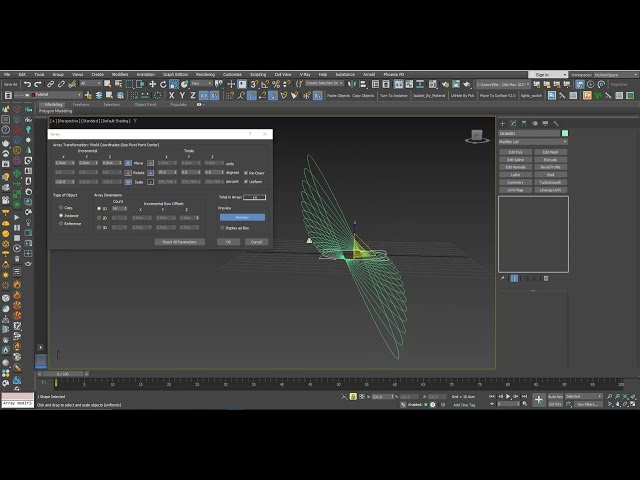Toggle the Re-Orient checkbox
640x480 pixels.
[x=246, y=173]
